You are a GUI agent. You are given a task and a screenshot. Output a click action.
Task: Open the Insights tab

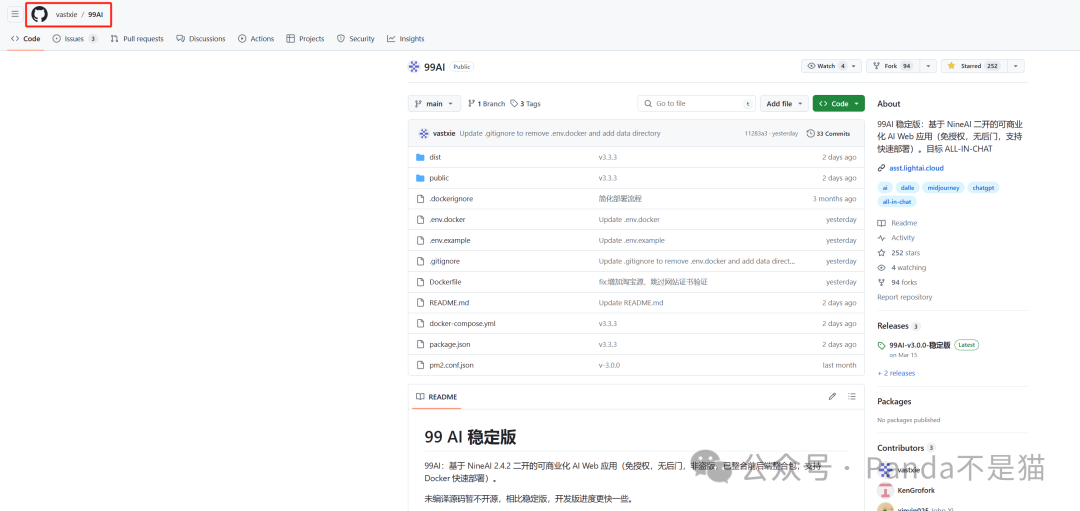pyautogui.click(x=406, y=39)
